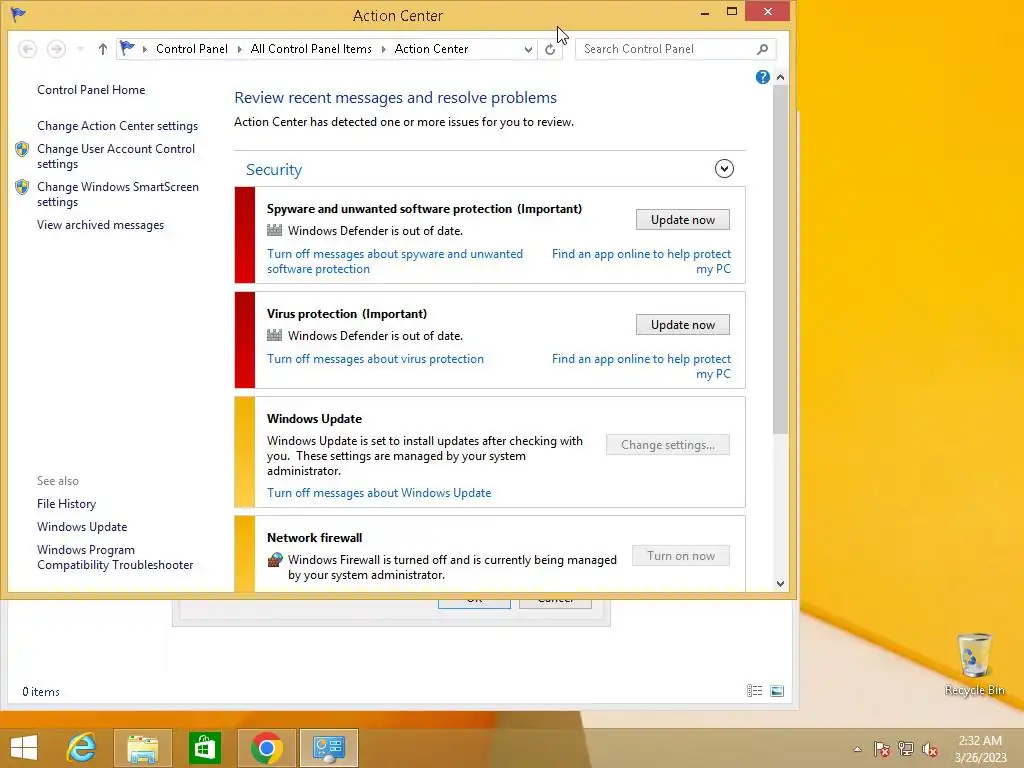
Task: Launch Internet Explorer from taskbar
Action: pos(82,748)
